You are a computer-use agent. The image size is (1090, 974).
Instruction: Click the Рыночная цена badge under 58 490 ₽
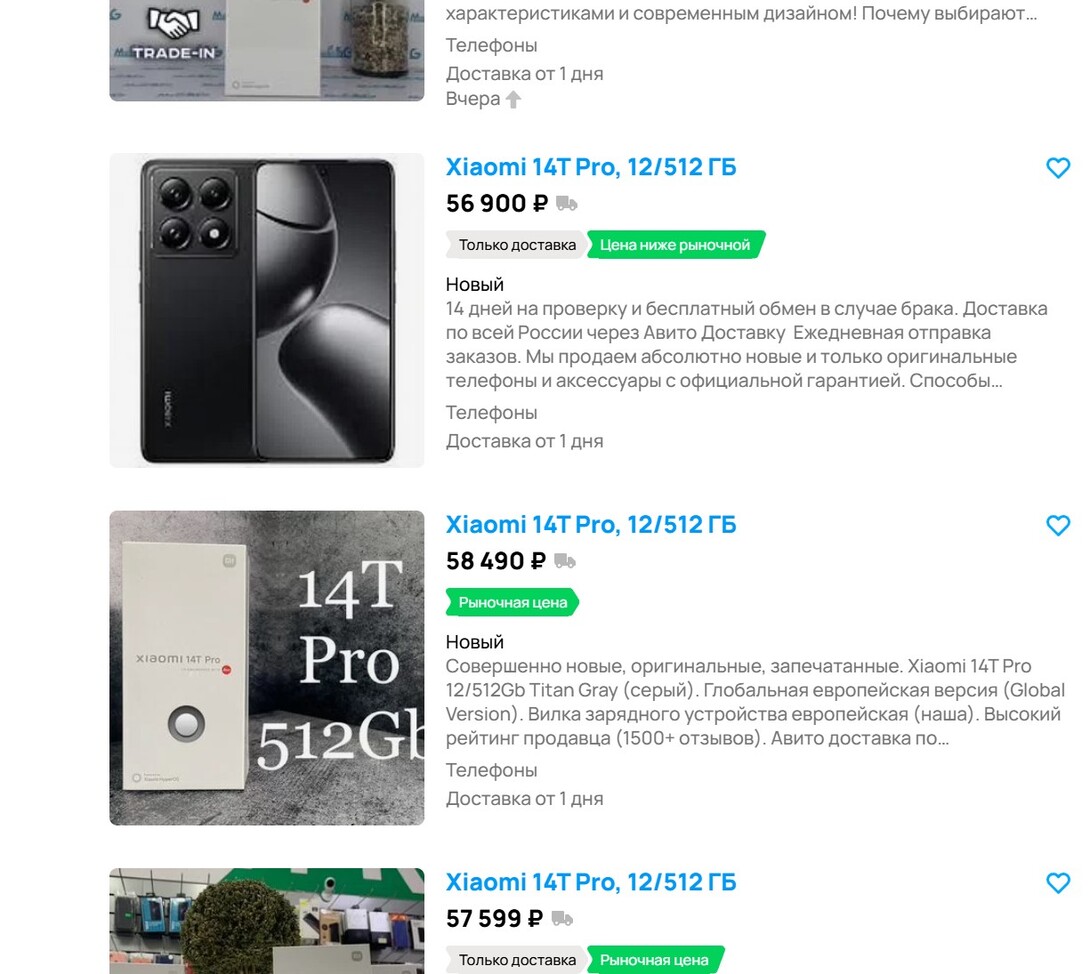point(512,602)
